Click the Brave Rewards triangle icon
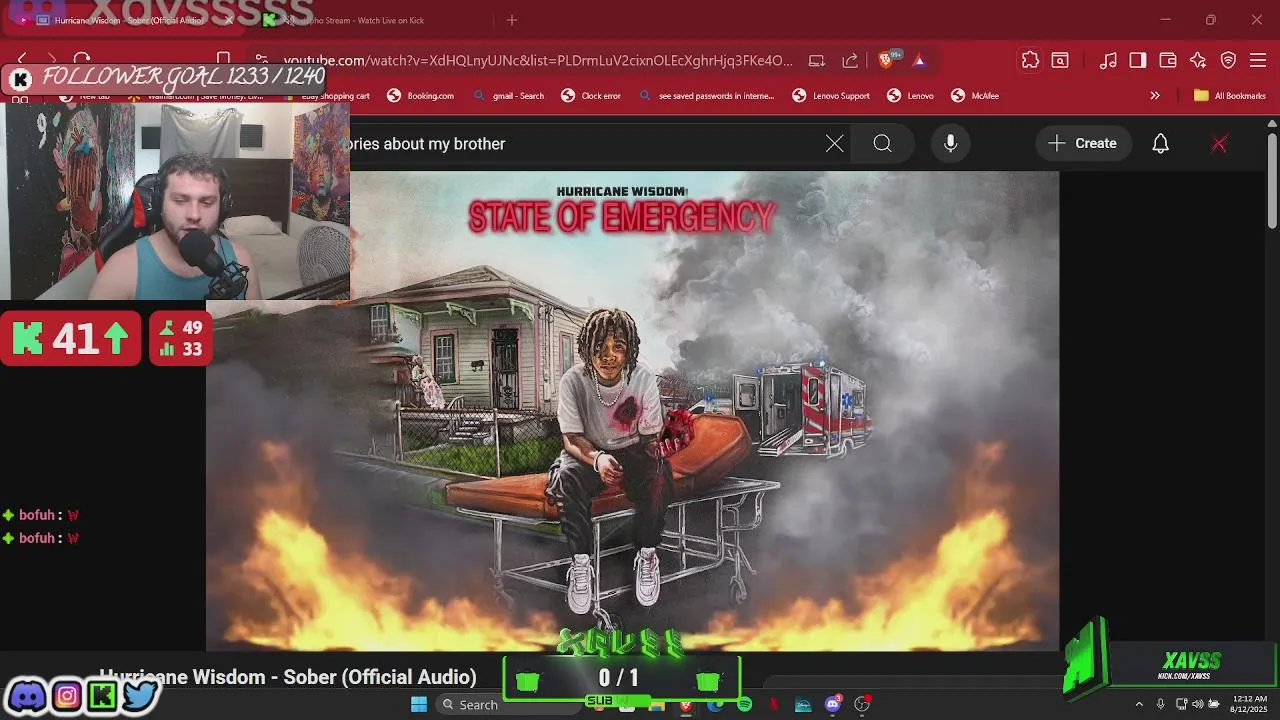The height and width of the screenshot is (720, 1280). [919, 60]
